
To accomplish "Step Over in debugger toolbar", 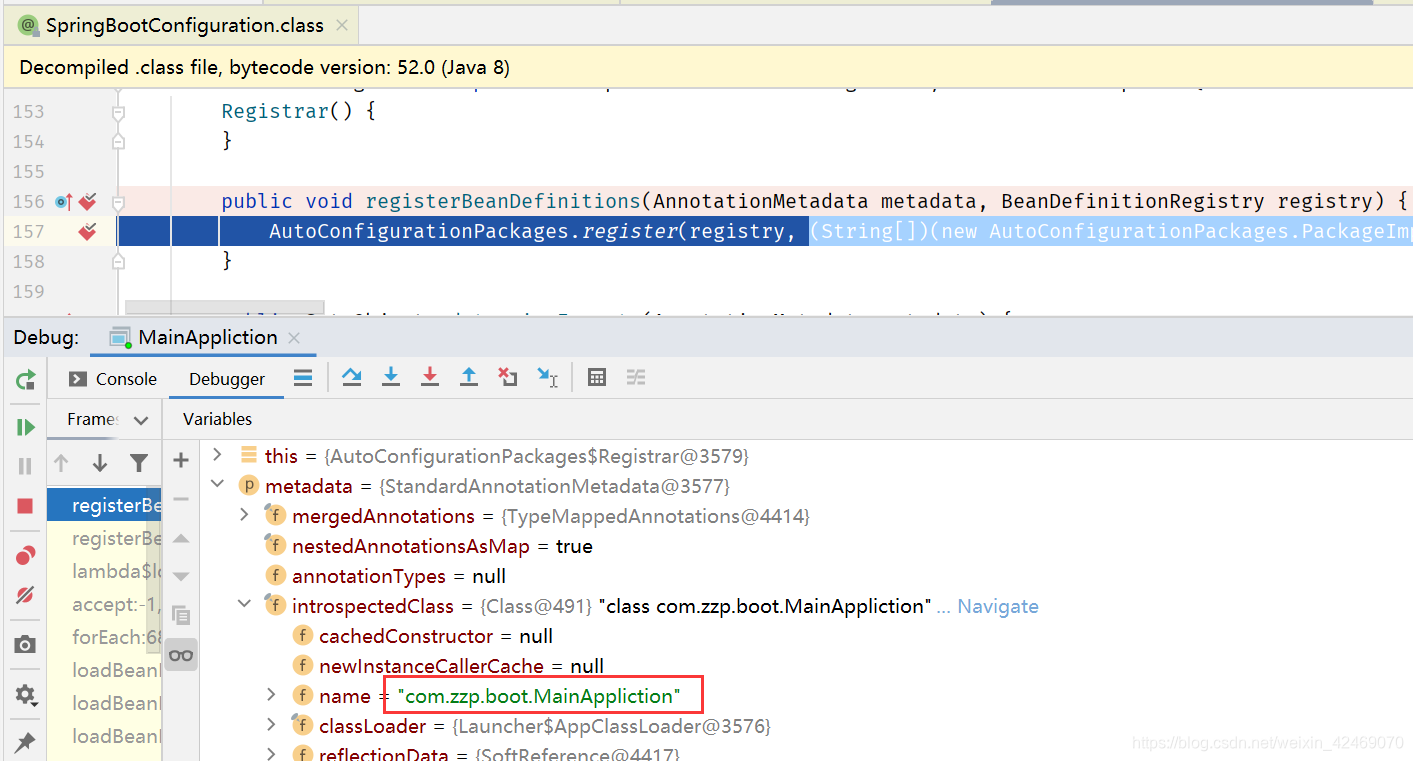I will coord(351,377).
